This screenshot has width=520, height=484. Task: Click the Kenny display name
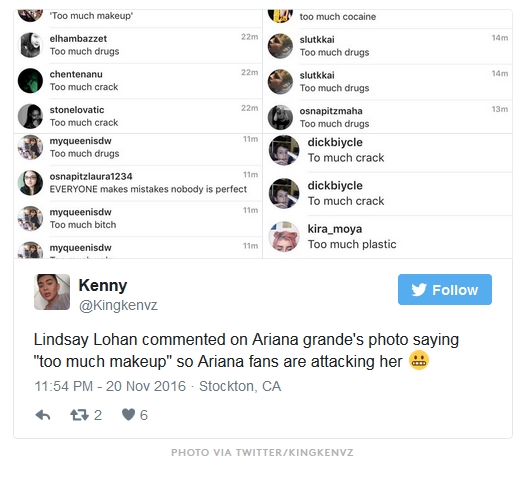pos(103,285)
